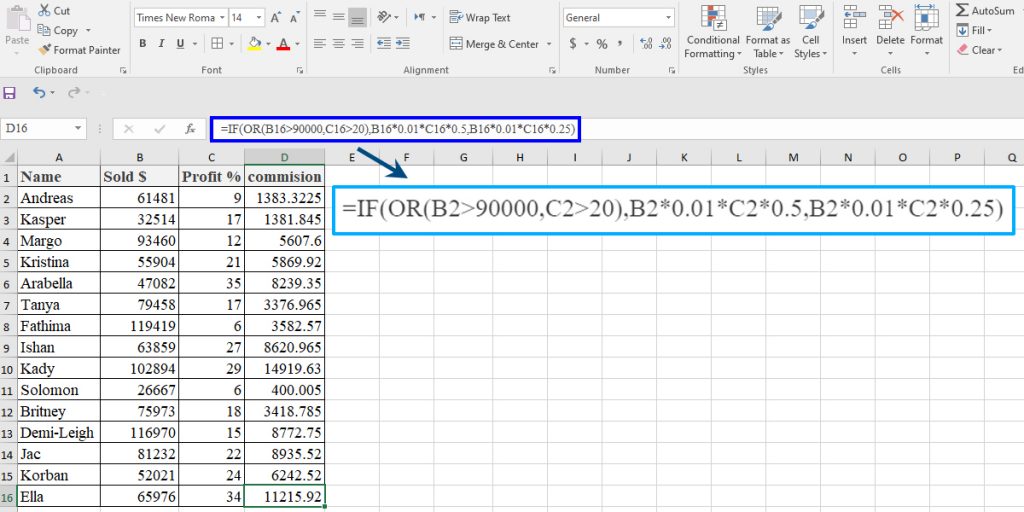Open Format as Table gallery
The height and width of the screenshot is (512, 1024).
(x=767, y=31)
